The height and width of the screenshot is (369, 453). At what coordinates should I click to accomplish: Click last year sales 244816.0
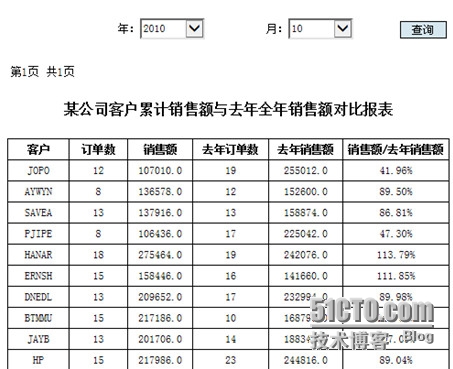(306, 360)
